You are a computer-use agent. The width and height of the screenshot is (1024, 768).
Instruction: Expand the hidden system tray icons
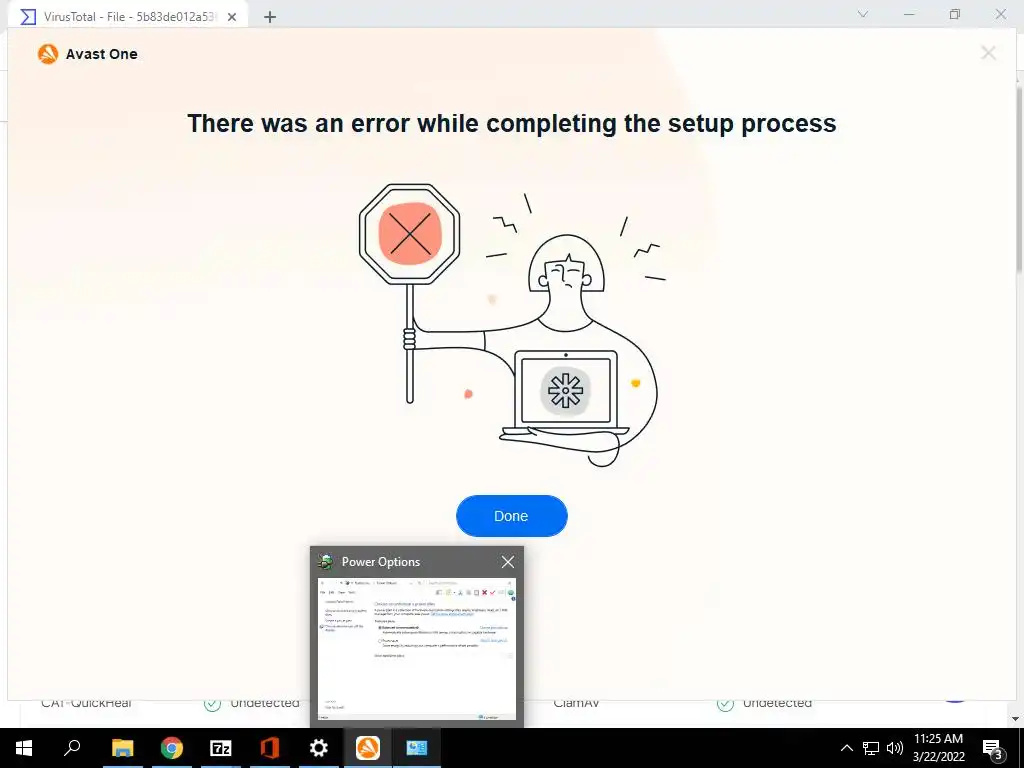coord(846,748)
